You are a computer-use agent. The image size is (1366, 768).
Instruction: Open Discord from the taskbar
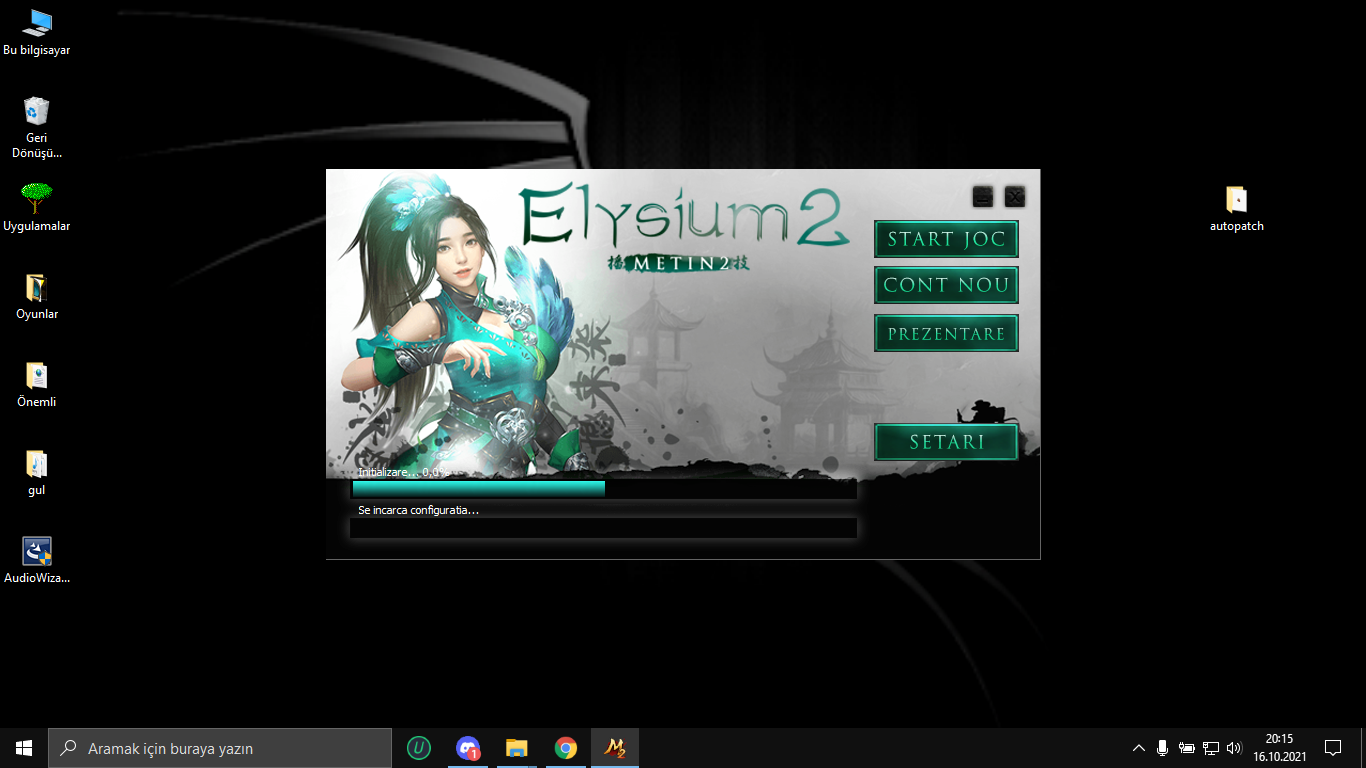coord(467,748)
